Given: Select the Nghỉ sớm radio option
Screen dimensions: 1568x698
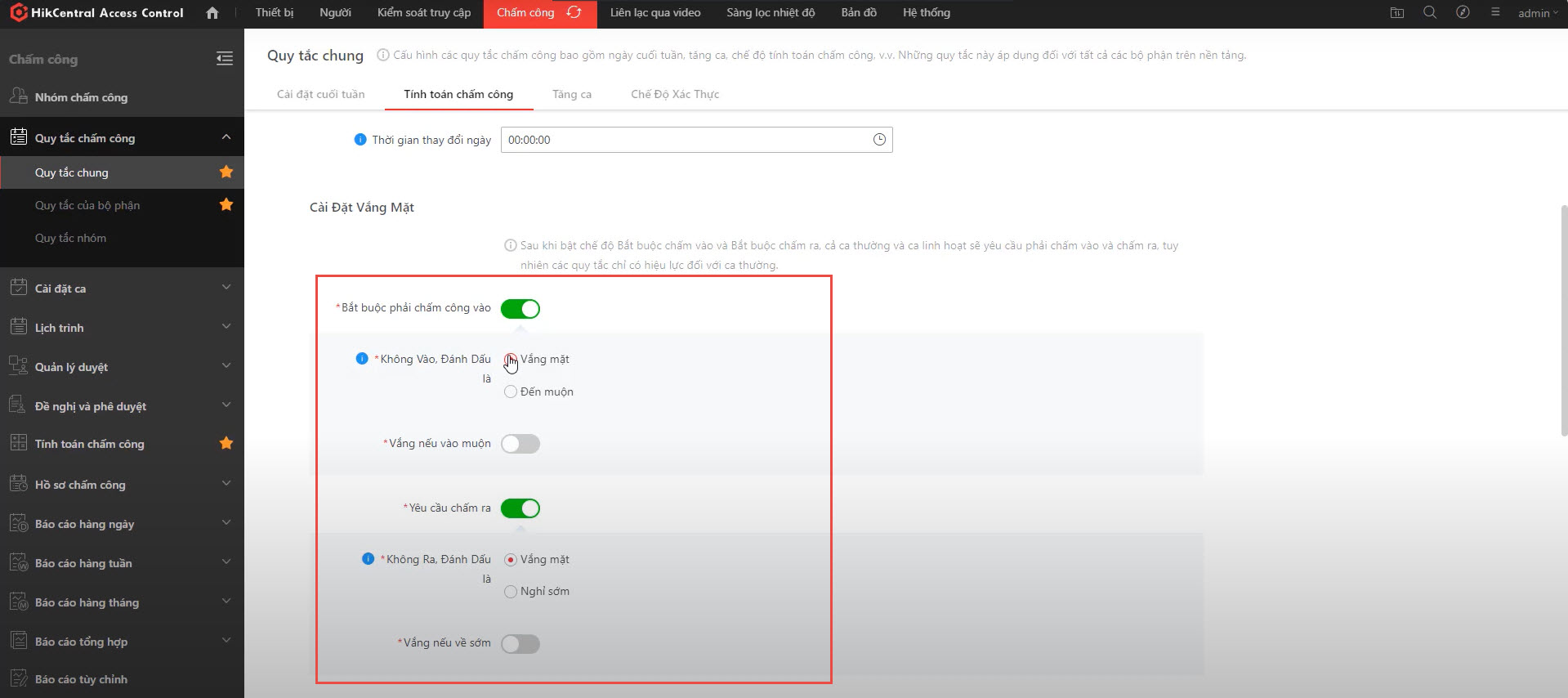Looking at the screenshot, I should point(511,592).
